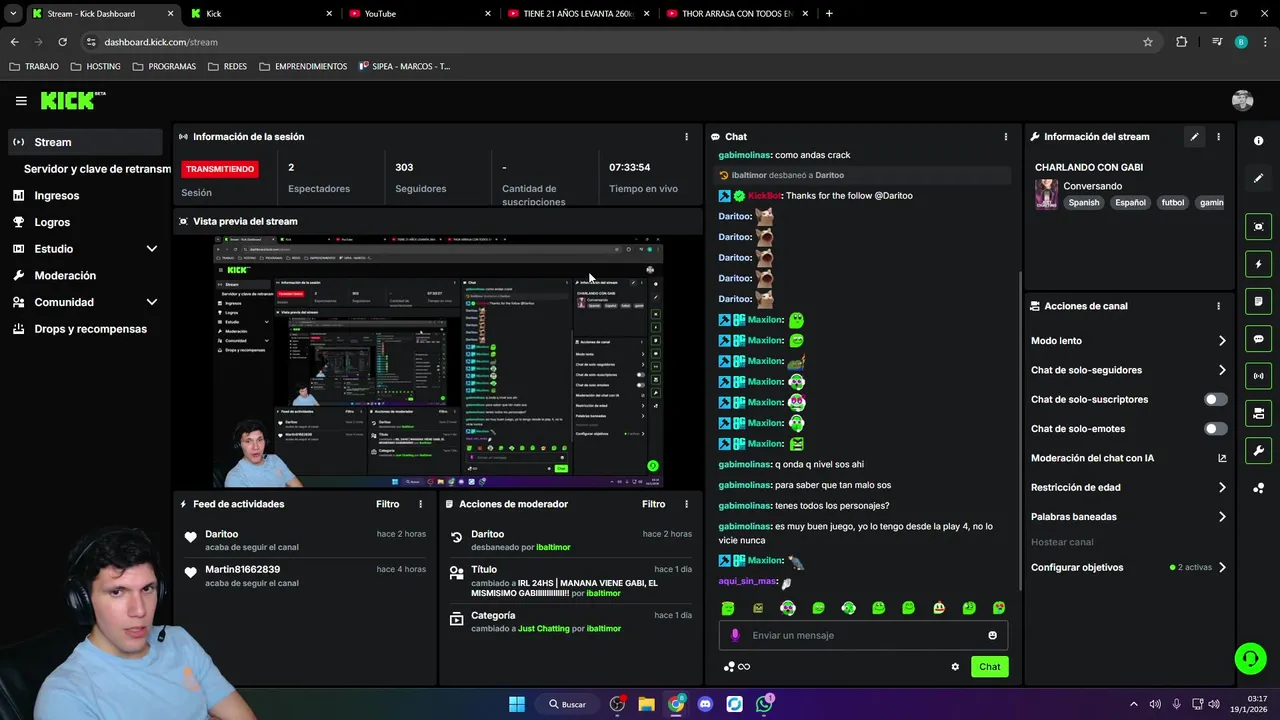Image resolution: width=1280 pixels, height=720 pixels.
Task: Open the Acciones de moderador three-dot menu
Action: [686, 504]
